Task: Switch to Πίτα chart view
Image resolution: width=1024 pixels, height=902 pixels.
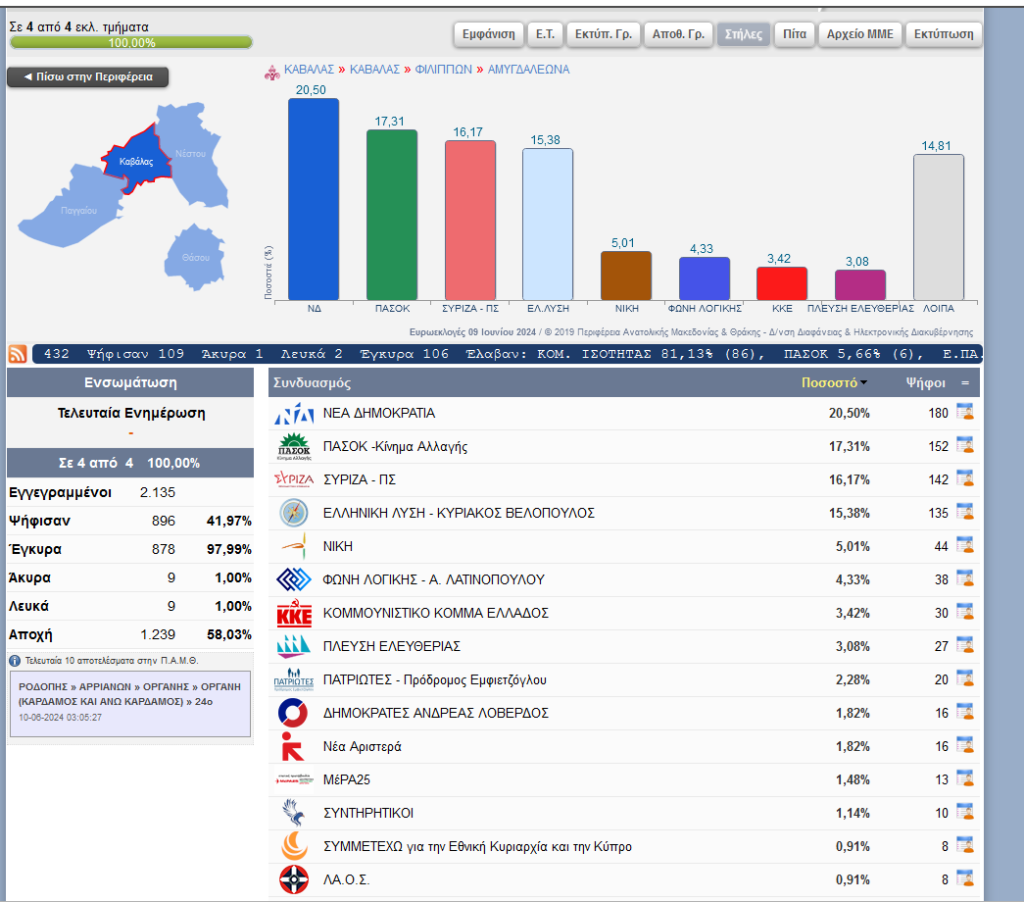Action: (794, 34)
